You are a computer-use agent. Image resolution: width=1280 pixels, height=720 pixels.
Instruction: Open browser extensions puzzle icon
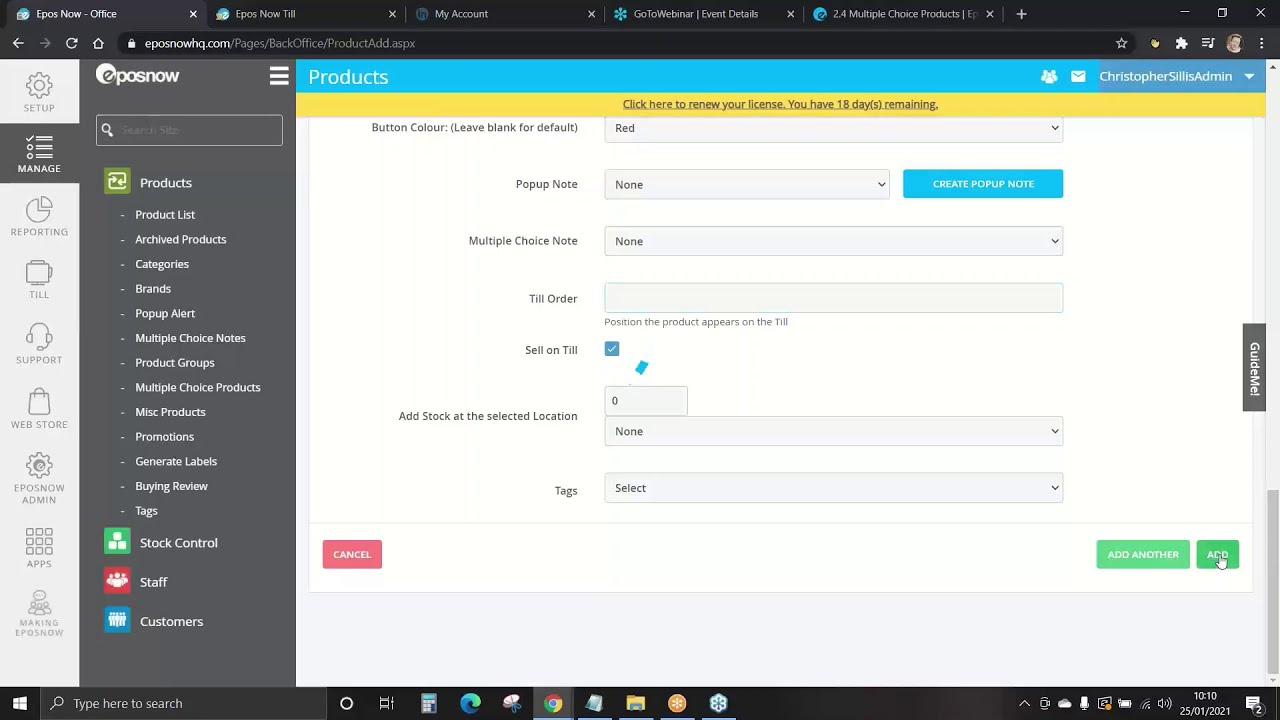[x=1181, y=43]
